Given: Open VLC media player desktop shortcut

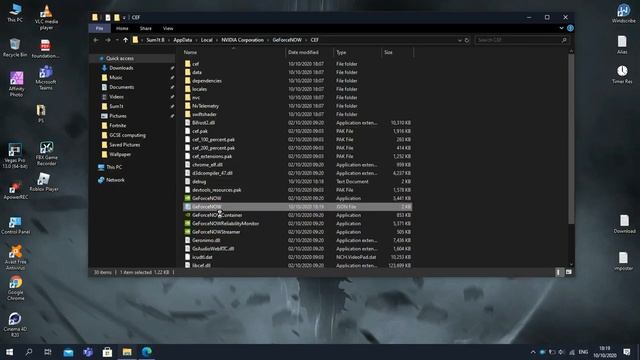Looking at the screenshot, I should pyautogui.click(x=46, y=18).
